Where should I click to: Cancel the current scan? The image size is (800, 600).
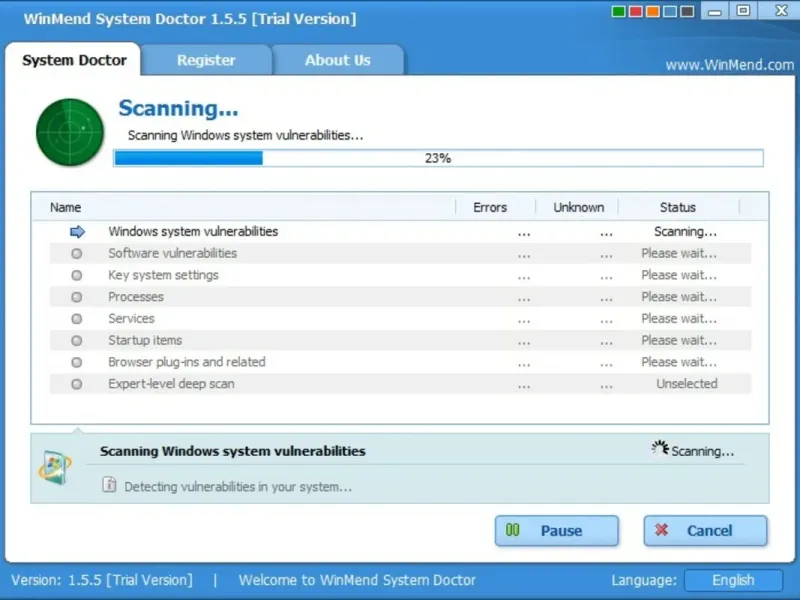705,531
